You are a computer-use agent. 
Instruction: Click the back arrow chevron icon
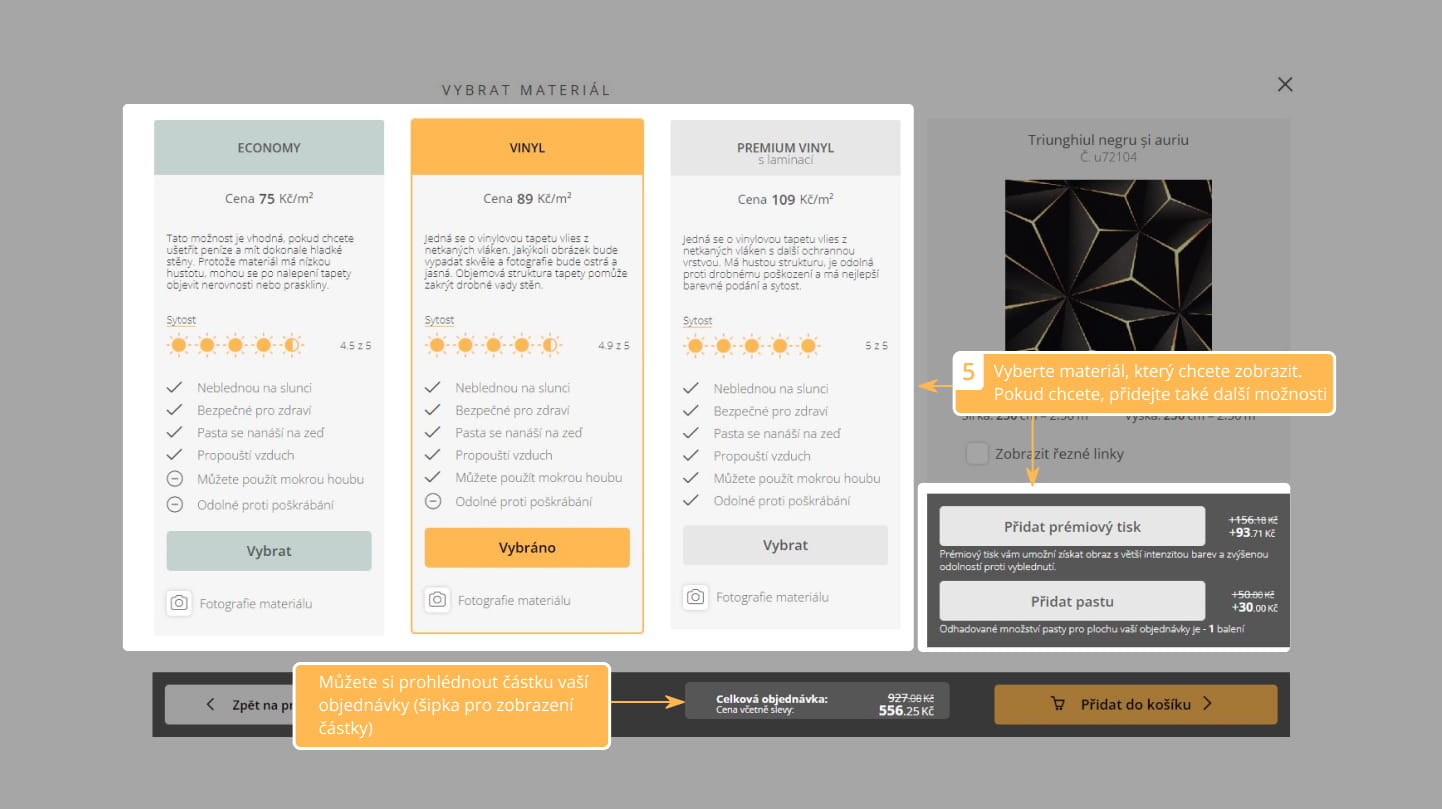click(210, 704)
